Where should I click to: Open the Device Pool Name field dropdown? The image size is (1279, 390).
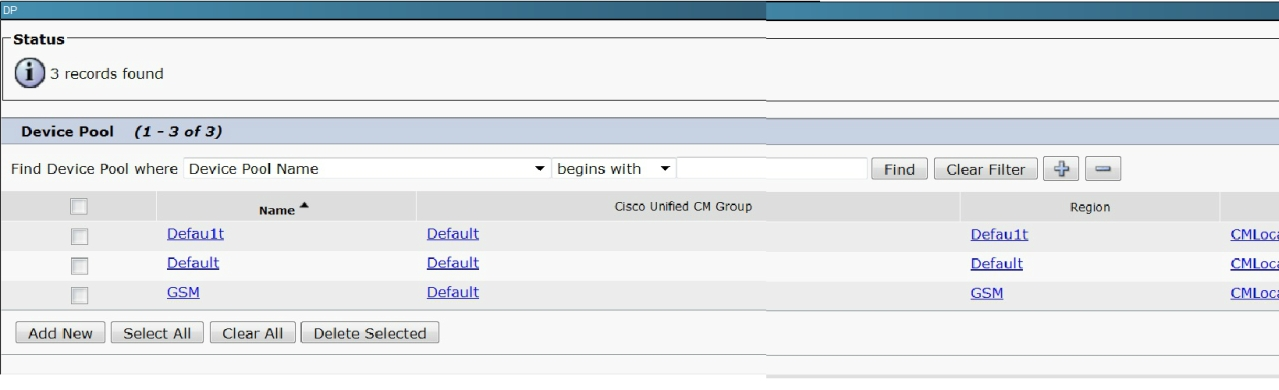(x=367, y=169)
